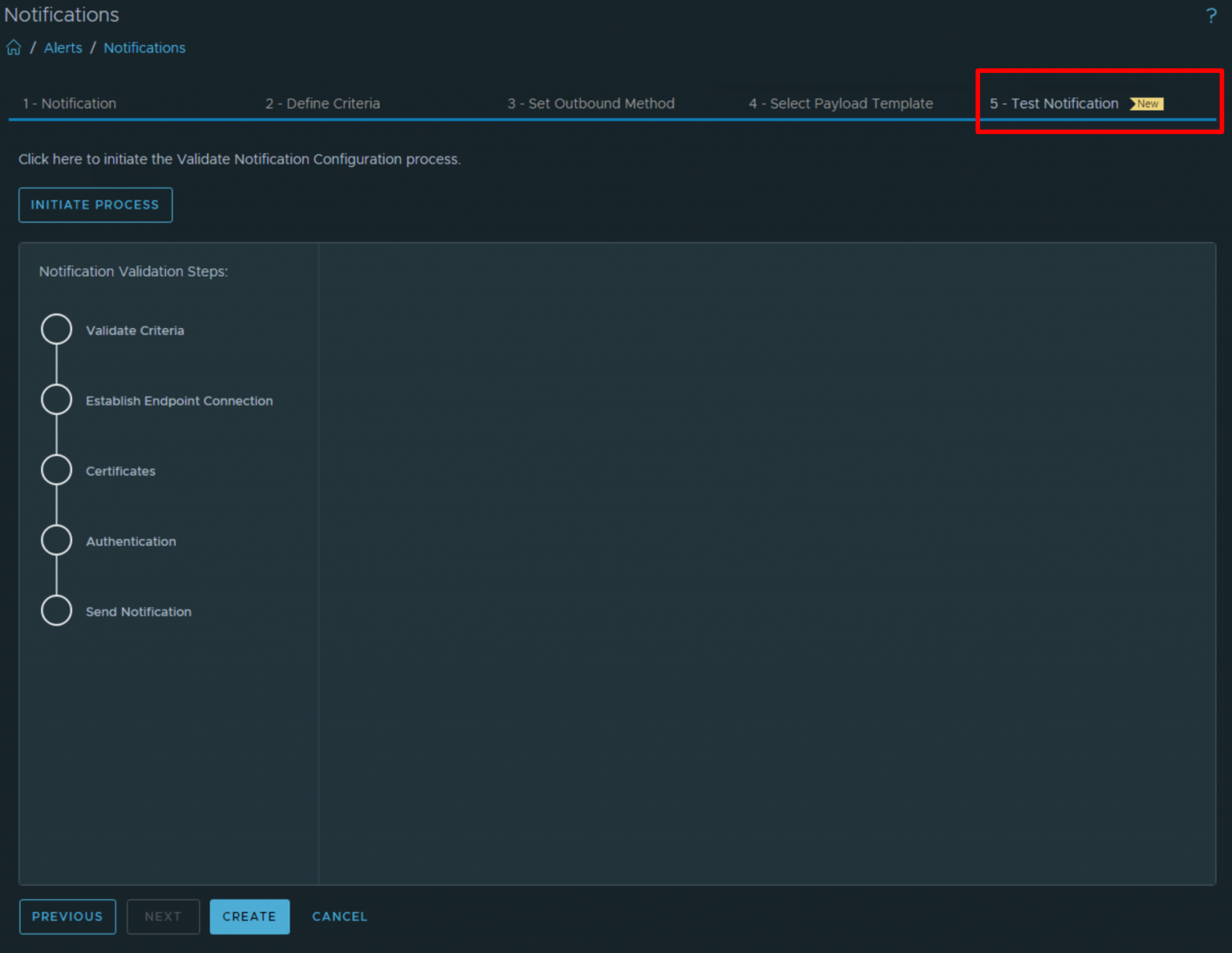1232x953 pixels.
Task: Select the Establish Endpoint Connection step circle
Action: pyautogui.click(x=56, y=399)
